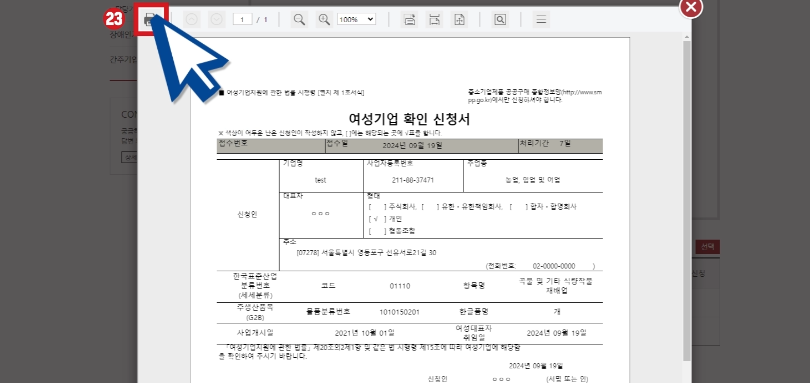Go to previous page with the up arrow
The image size is (810, 383).
pyautogui.click(x=192, y=20)
